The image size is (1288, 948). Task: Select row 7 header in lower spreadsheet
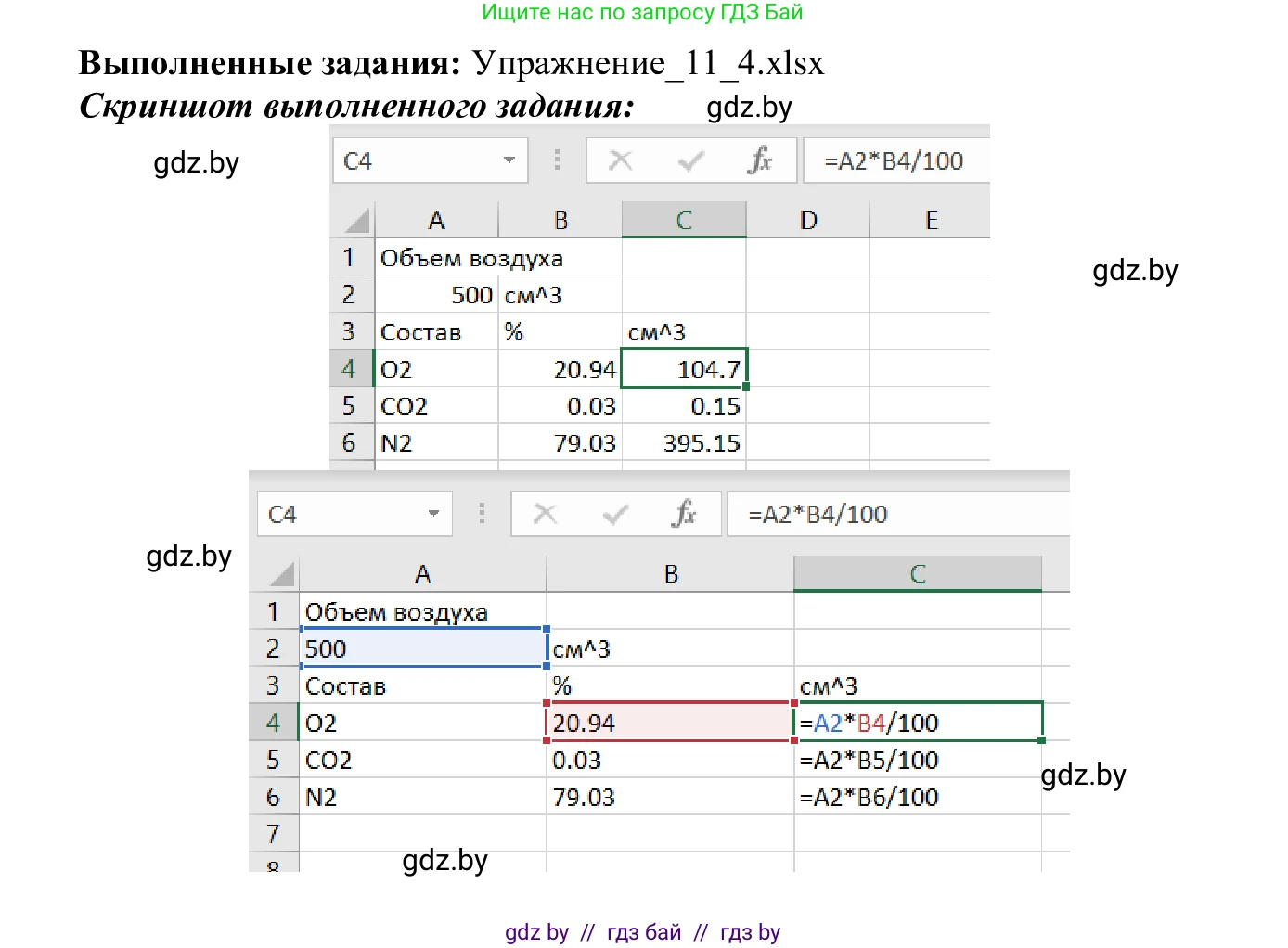point(273,833)
